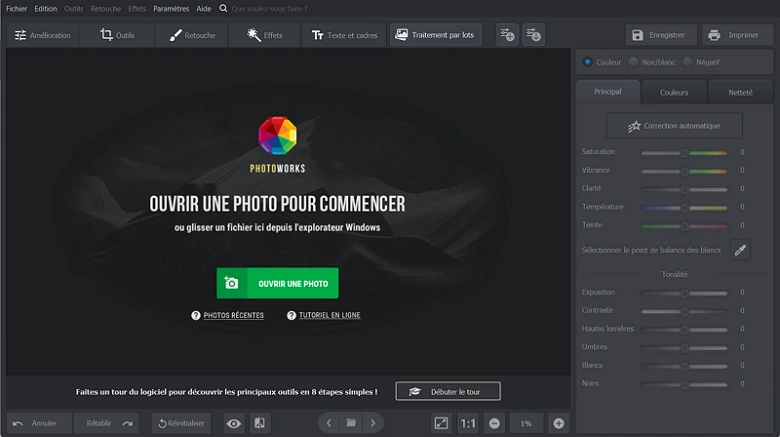This screenshot has height=437, width=780.
Task: Click the zoom in plus icon
Action: pos(559,423)
